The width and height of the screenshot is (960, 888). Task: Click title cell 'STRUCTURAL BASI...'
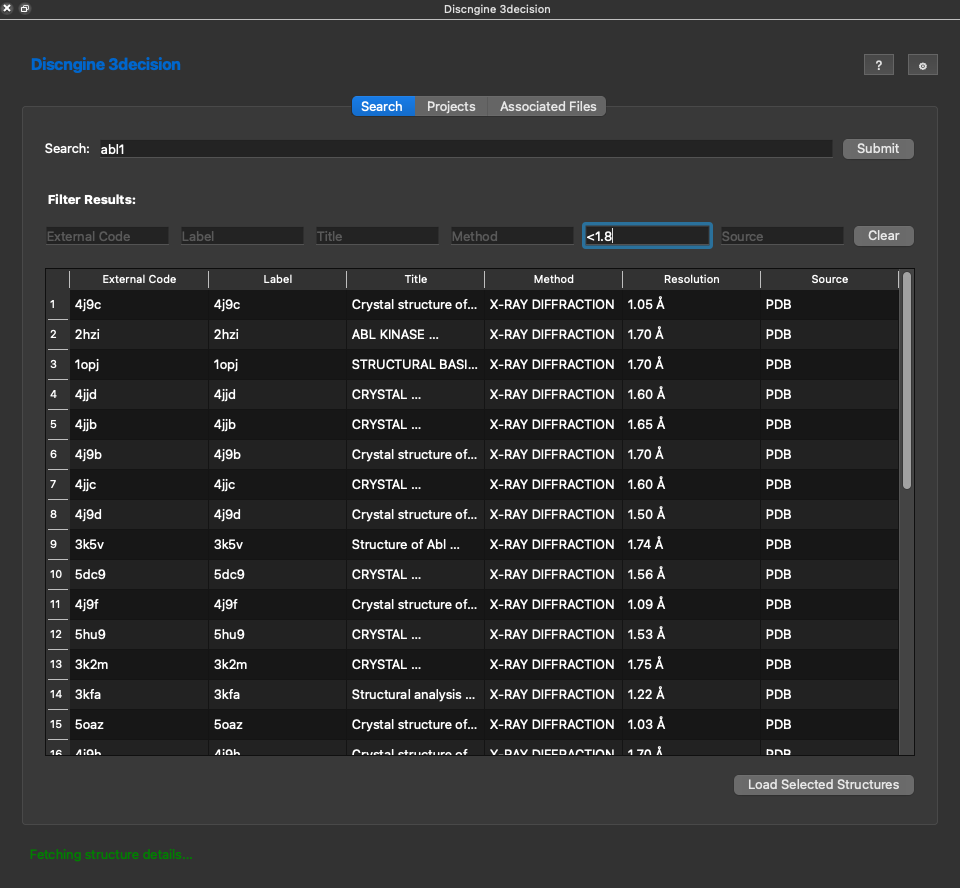(x=416, y=364)
